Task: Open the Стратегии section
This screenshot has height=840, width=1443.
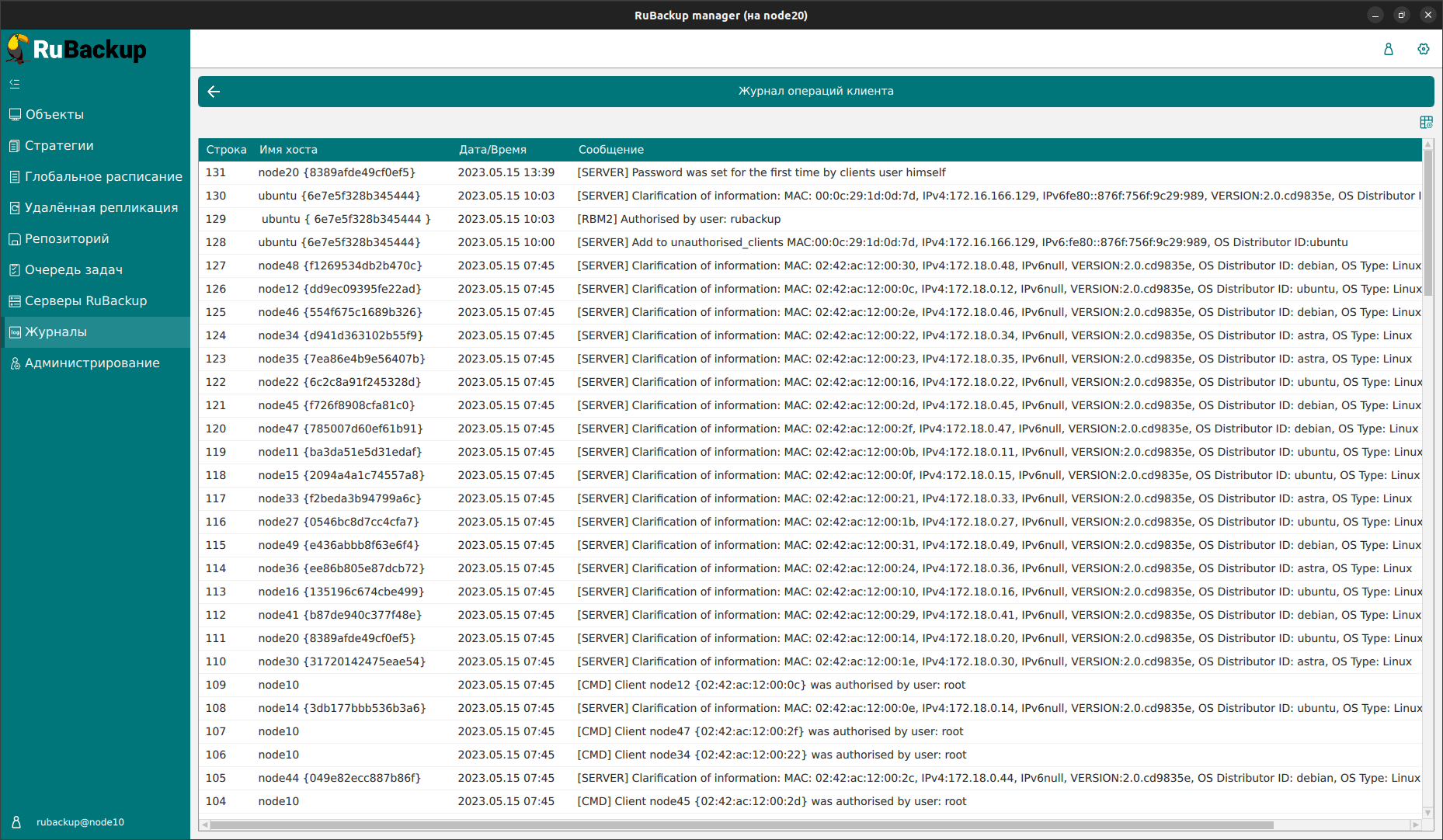Action: pos(59,146)
